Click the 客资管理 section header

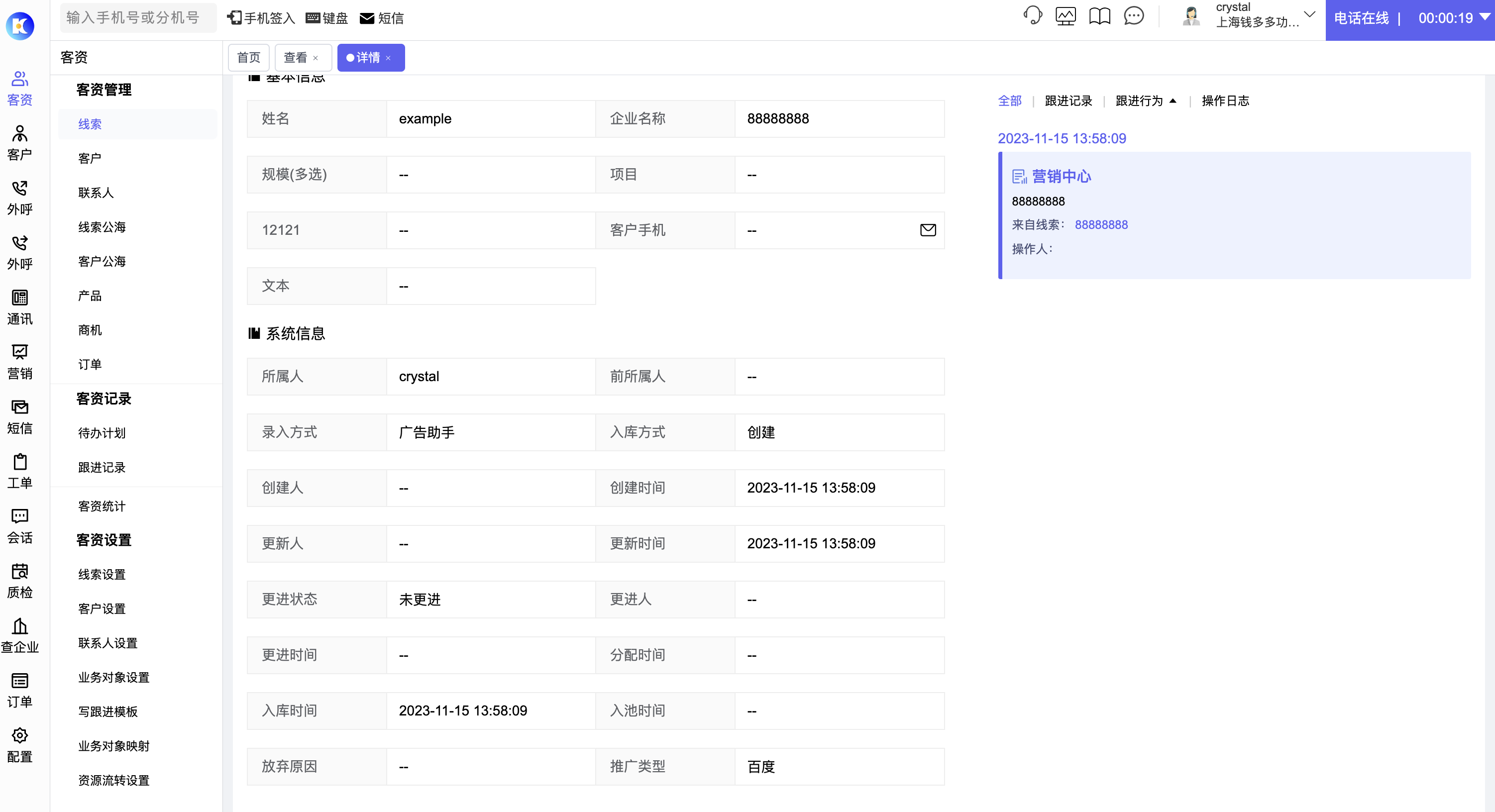104,90
